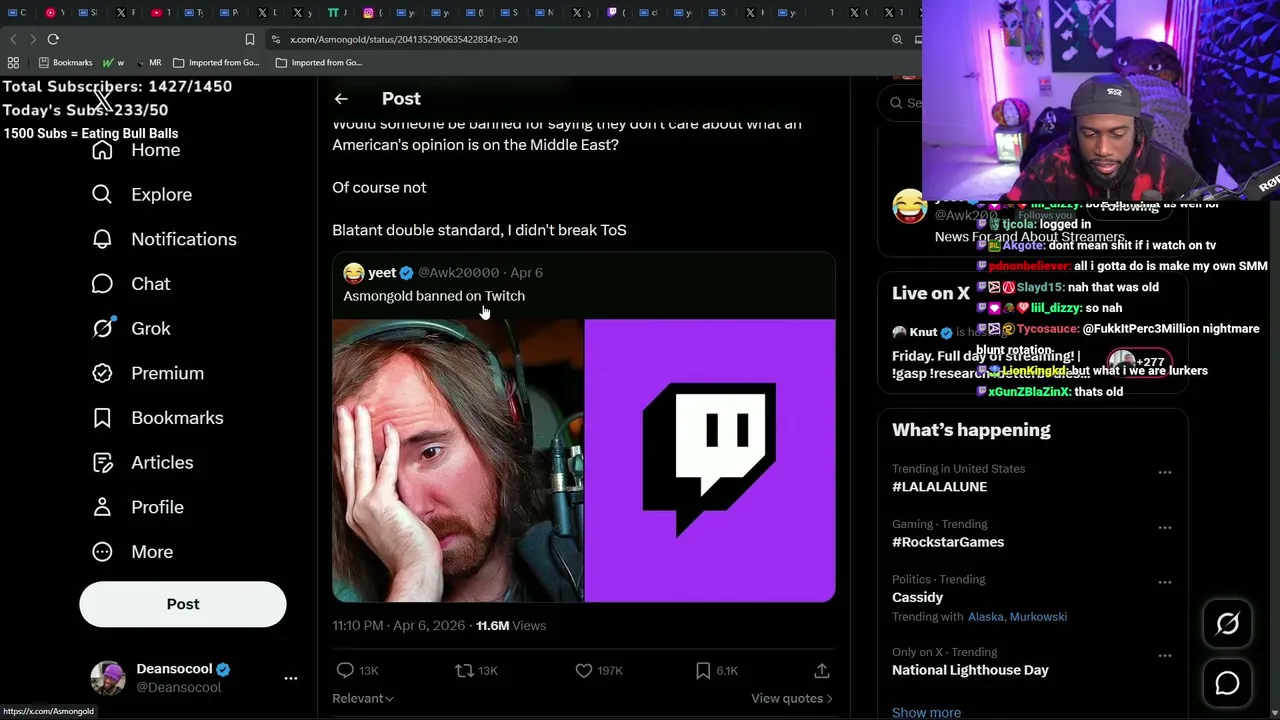Image resolution: width=1280 pixels, height=720 pixels.
Task: Click the share icon under the post
Action: (x=821, y=670)
